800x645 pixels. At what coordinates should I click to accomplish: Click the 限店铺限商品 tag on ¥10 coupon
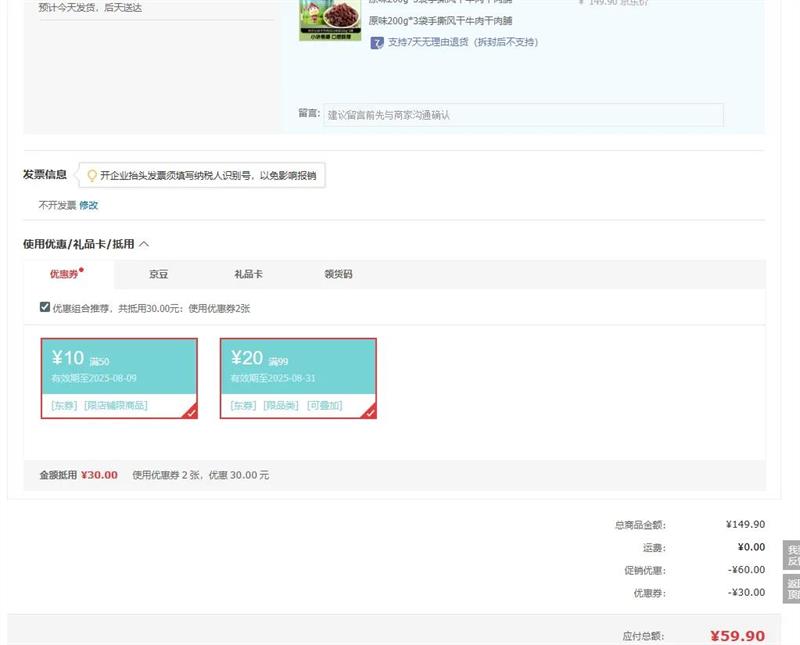[x=116, y=406]
